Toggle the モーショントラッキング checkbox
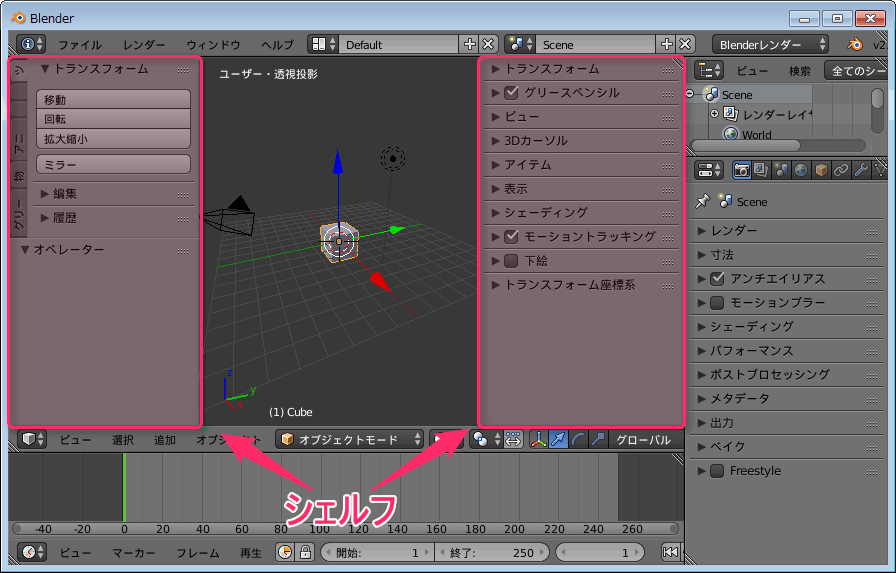This screenshot has width=896, height=573. (511, 236)
